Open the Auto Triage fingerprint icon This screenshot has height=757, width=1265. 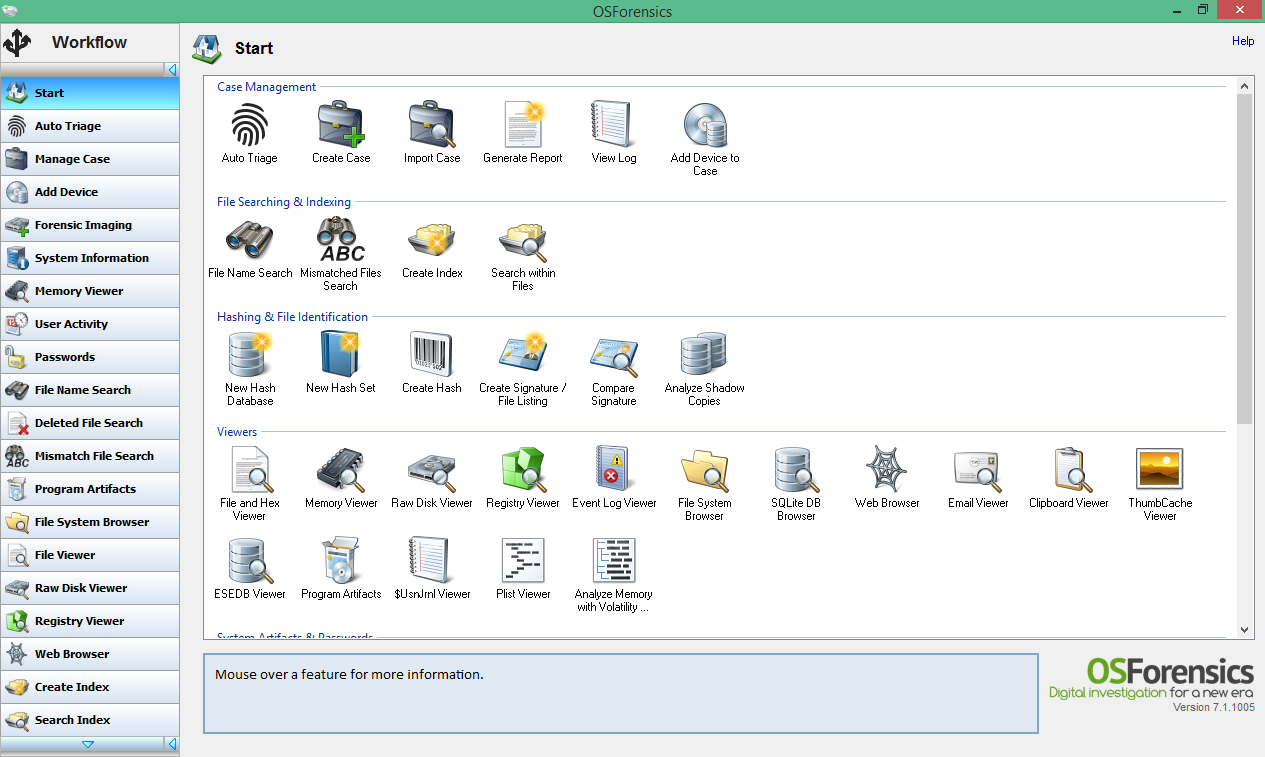(x=249, y=125)
